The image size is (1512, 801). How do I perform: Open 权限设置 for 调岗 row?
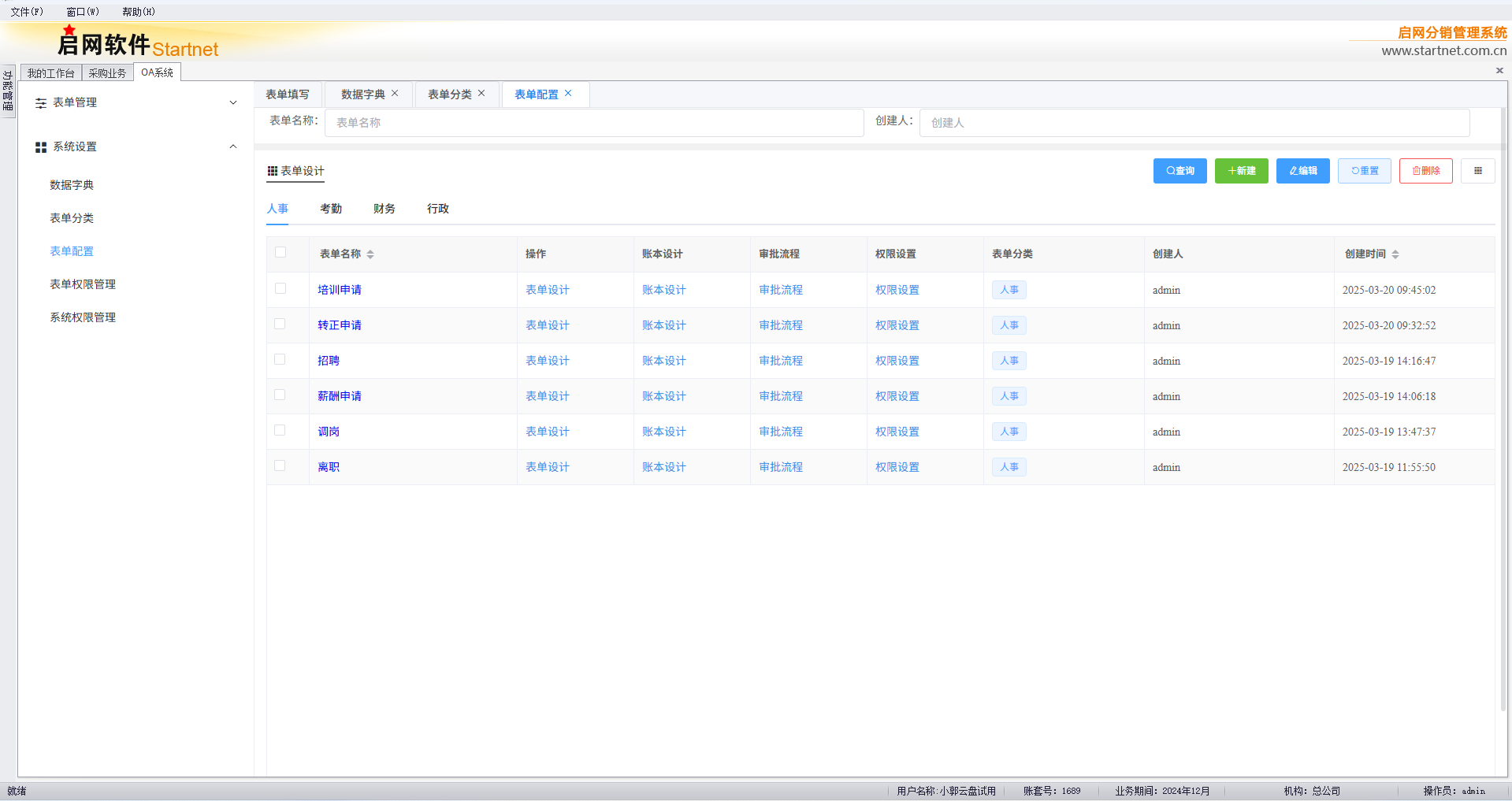(897, 432)
